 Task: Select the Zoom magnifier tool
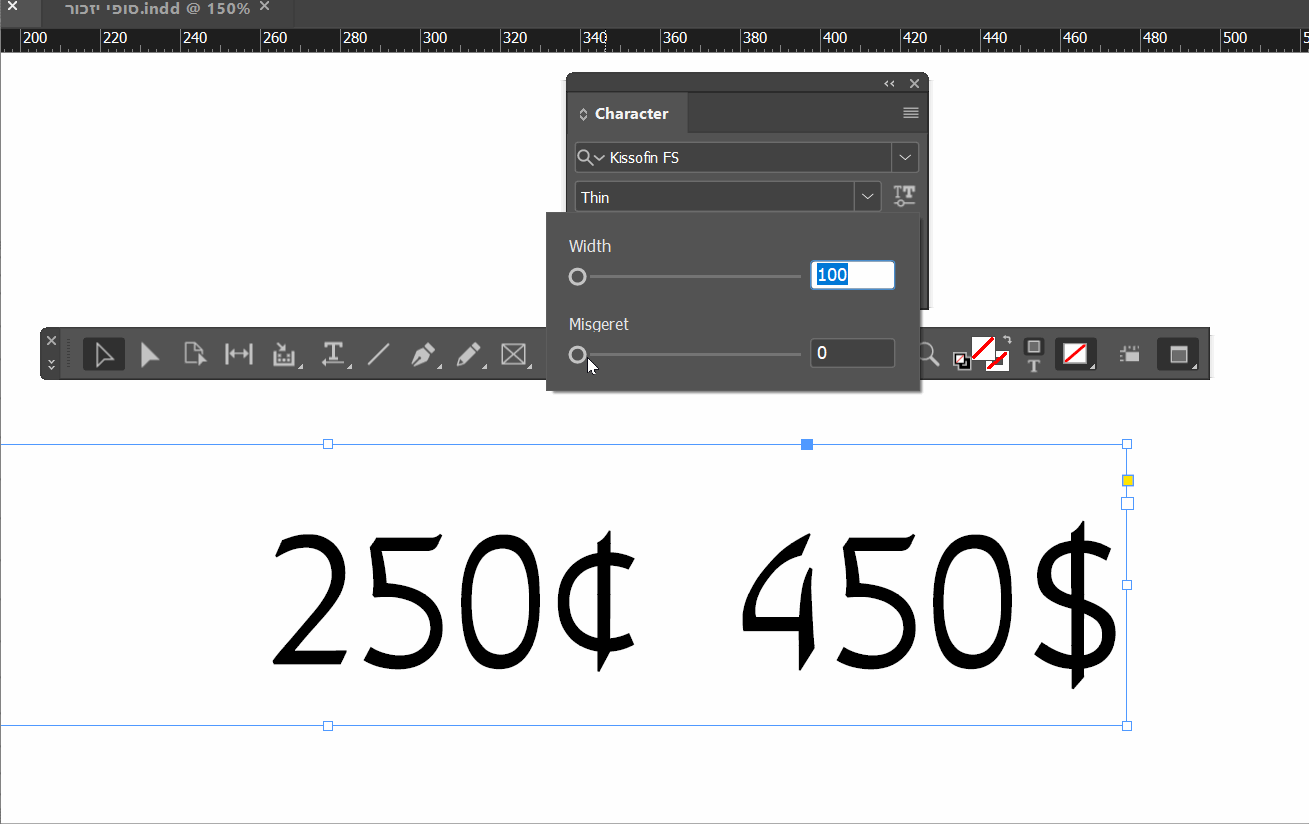point(929,354)
